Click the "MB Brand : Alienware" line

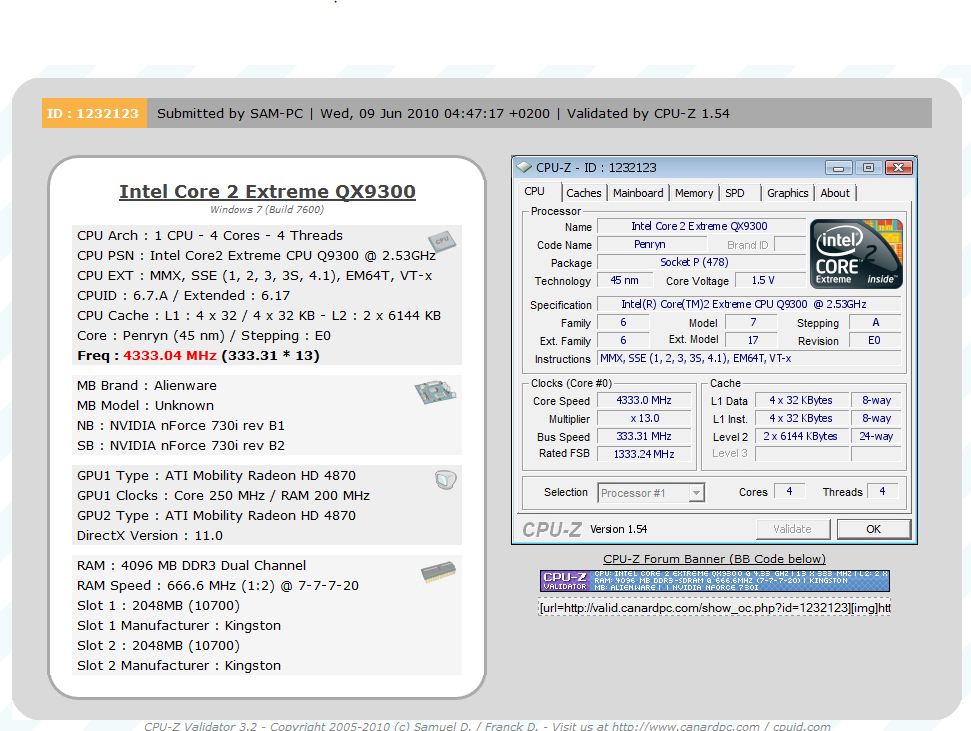click(x=147, y=385)
